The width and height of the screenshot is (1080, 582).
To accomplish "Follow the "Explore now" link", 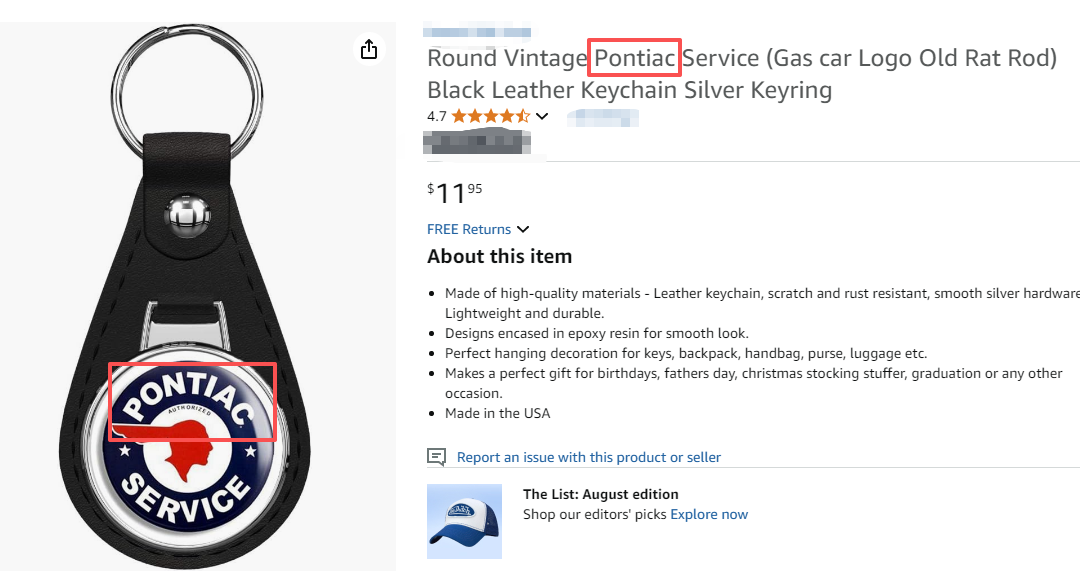I will (x=709, y=514).
